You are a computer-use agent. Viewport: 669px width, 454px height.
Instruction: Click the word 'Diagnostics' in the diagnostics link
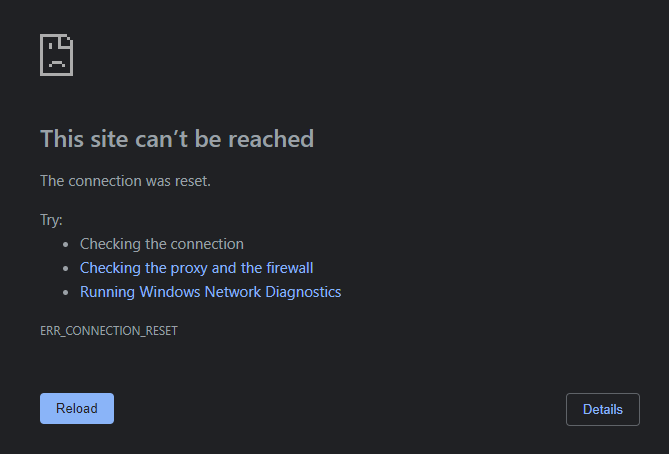pyautogui.click(x=303, y=292)
